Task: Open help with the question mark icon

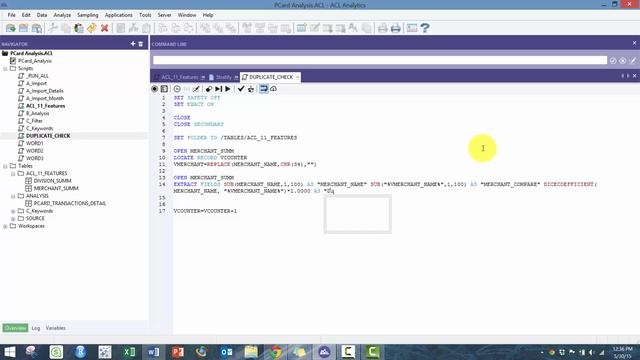Action: [x=425, y=28]
